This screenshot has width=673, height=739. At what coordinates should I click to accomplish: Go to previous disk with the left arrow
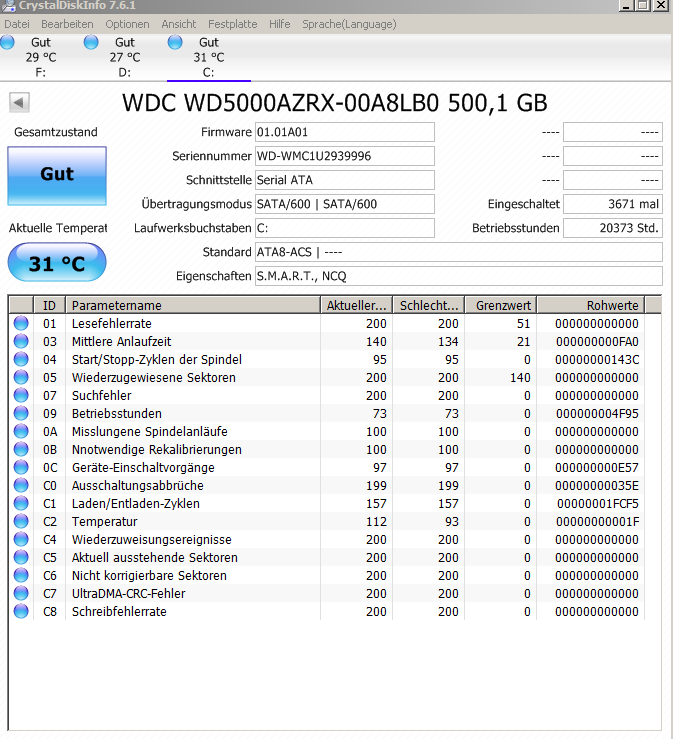pos(19,102)
